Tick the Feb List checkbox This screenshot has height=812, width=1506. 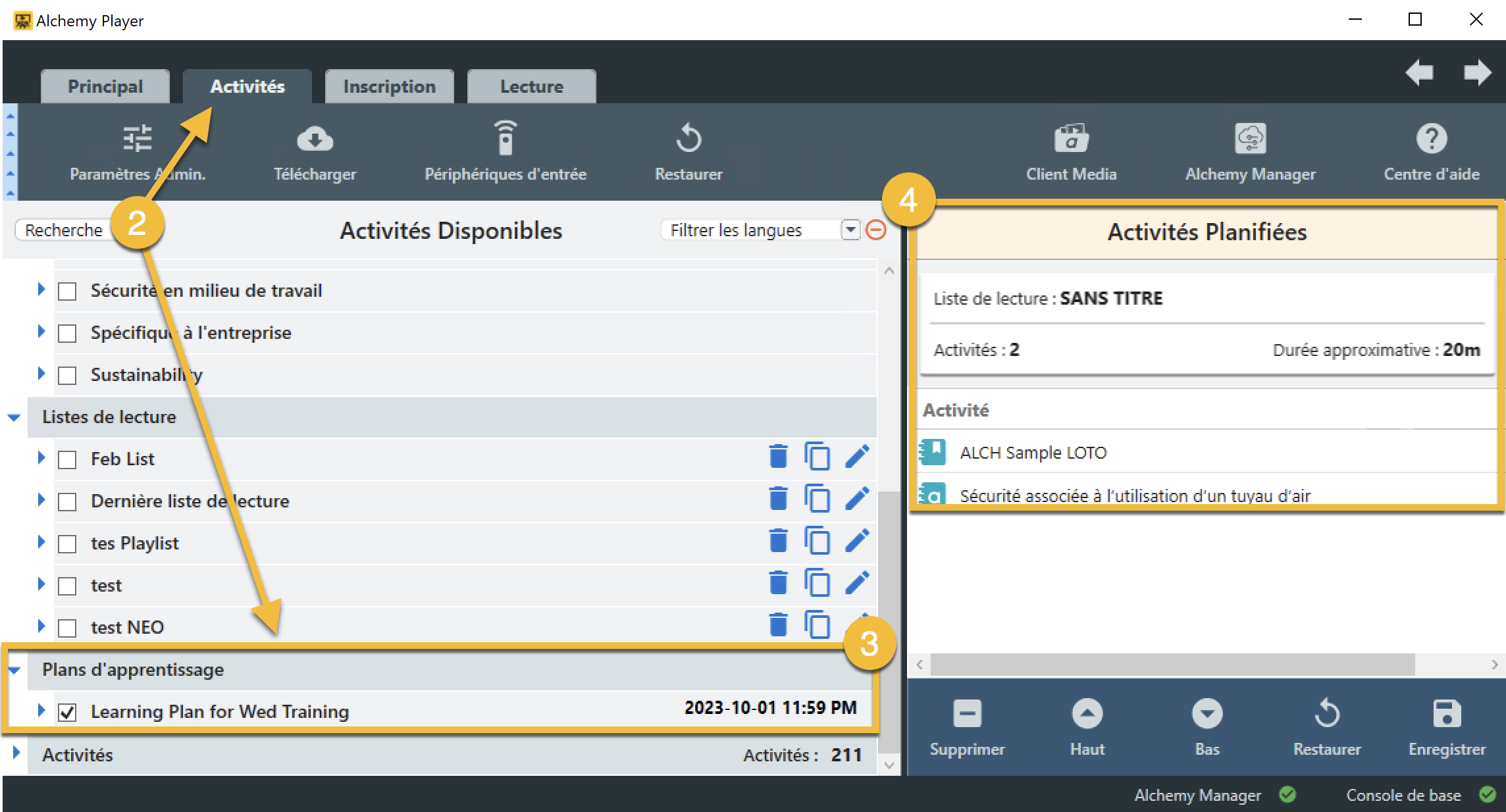coord(67,459)
